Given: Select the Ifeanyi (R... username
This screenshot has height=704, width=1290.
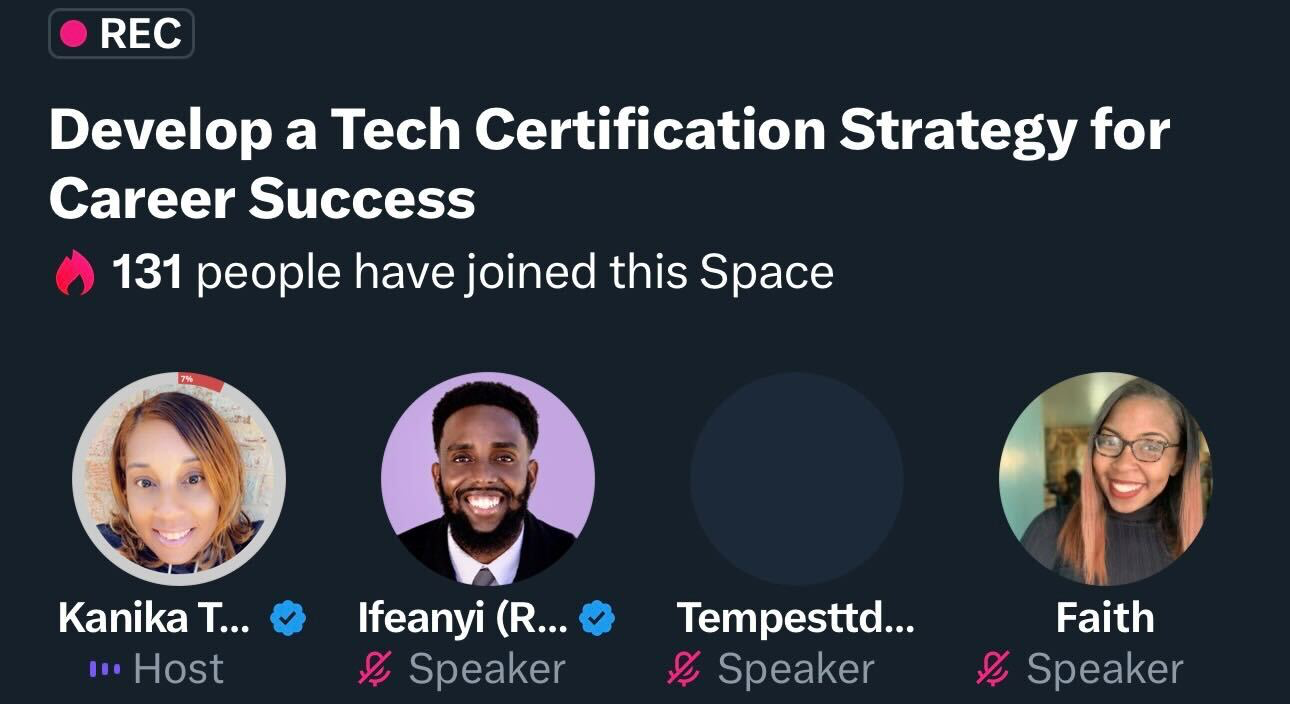Looking at the screenshot, I should (x=463, y=619).
